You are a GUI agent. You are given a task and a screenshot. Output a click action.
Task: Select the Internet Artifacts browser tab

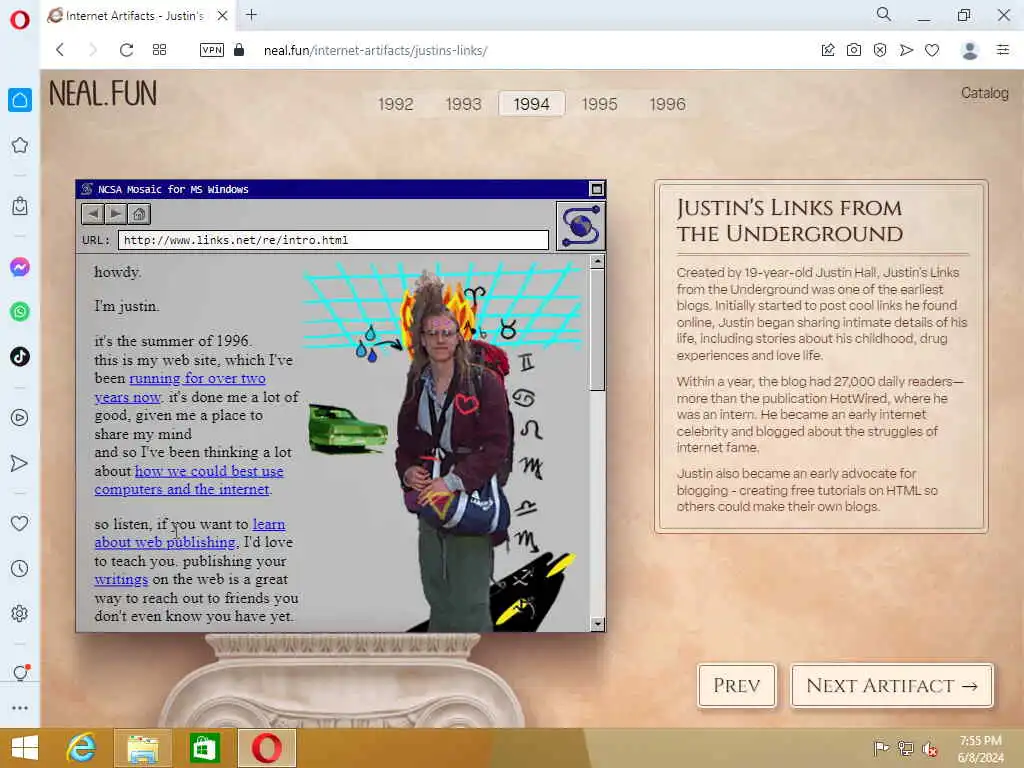click(x=137, y=15)
